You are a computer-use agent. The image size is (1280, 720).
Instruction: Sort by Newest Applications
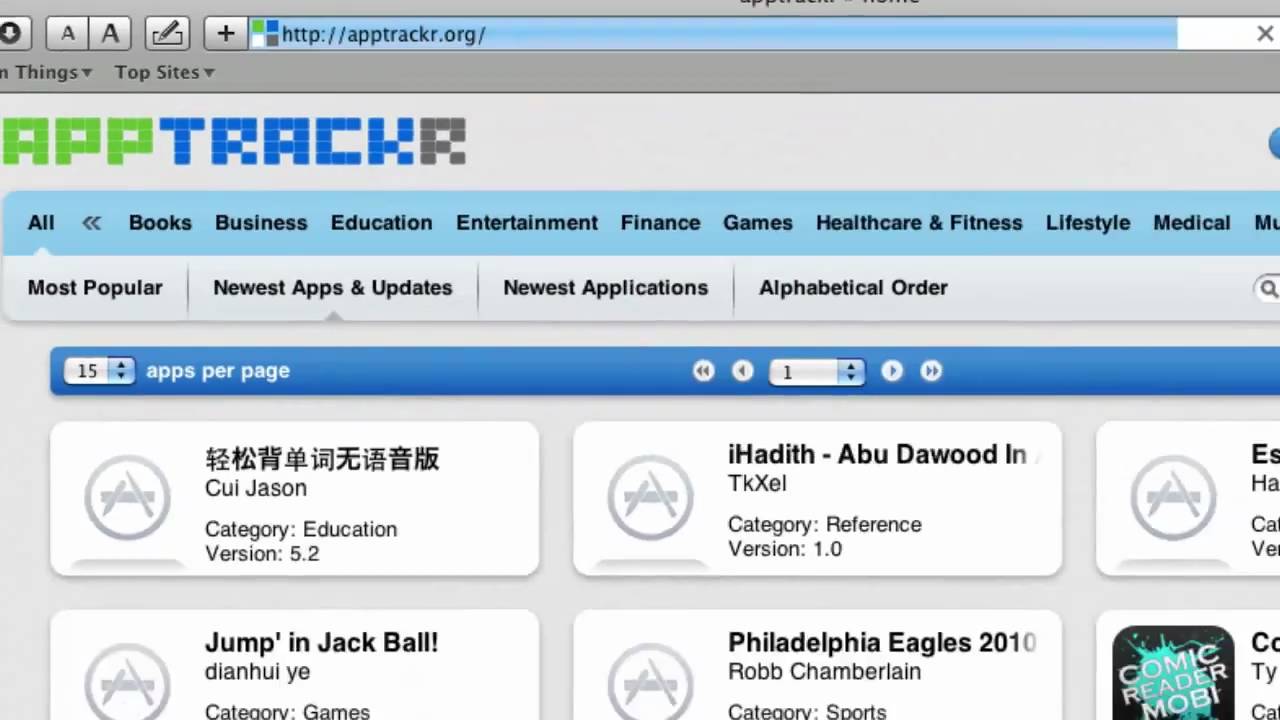(x=606, y=288)
